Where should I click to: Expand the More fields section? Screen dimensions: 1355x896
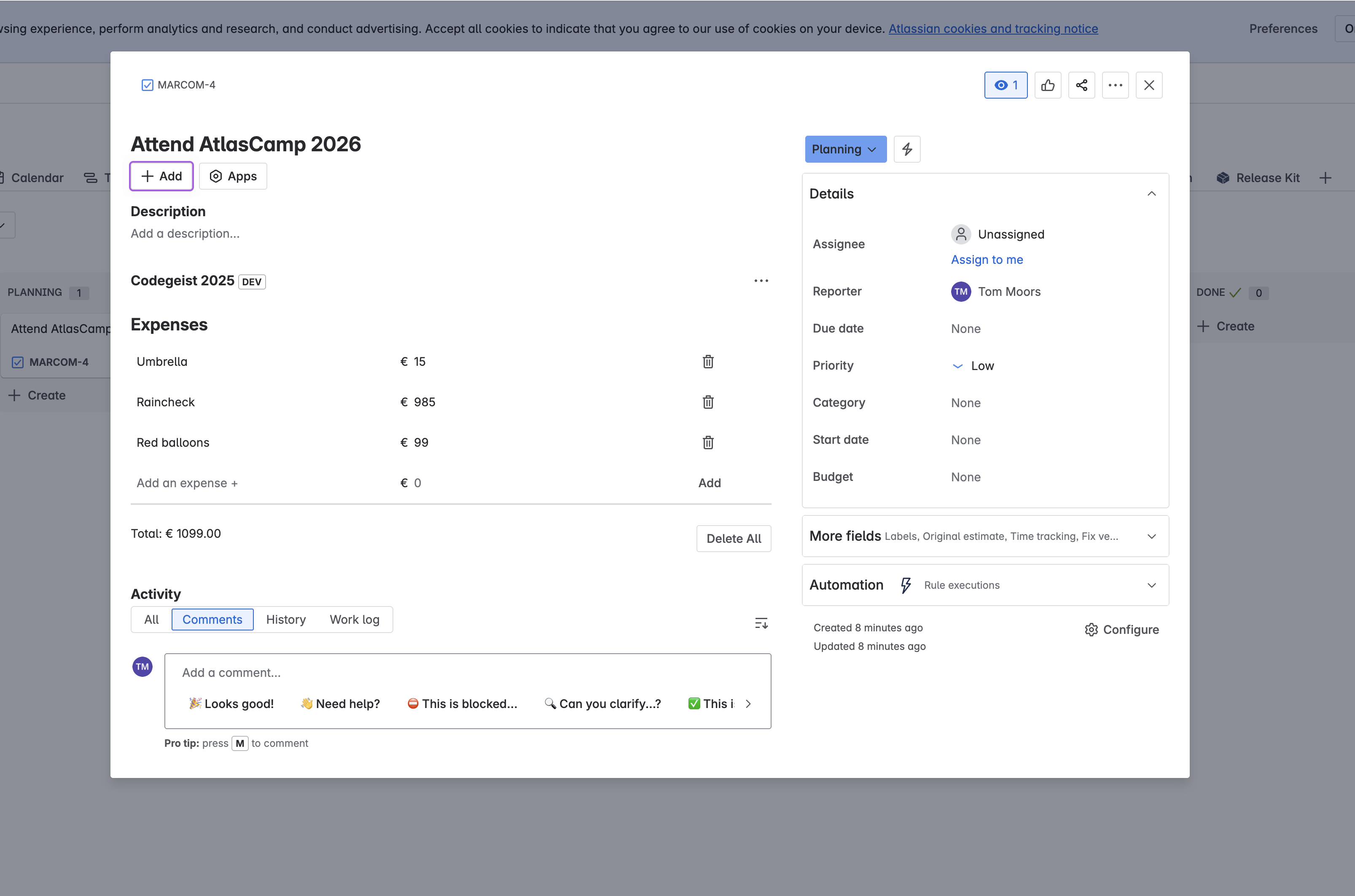click(1151, 536)
